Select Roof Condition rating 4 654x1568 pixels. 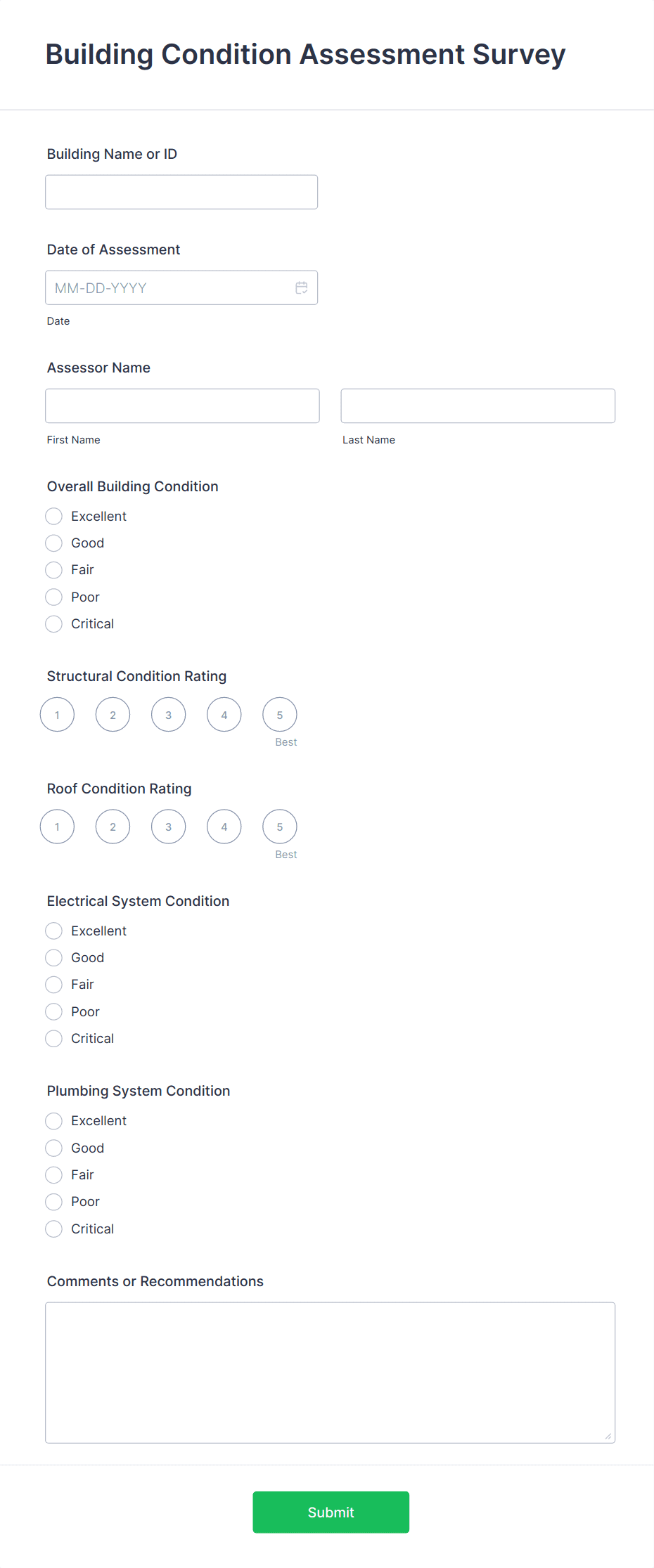point(224,827)
